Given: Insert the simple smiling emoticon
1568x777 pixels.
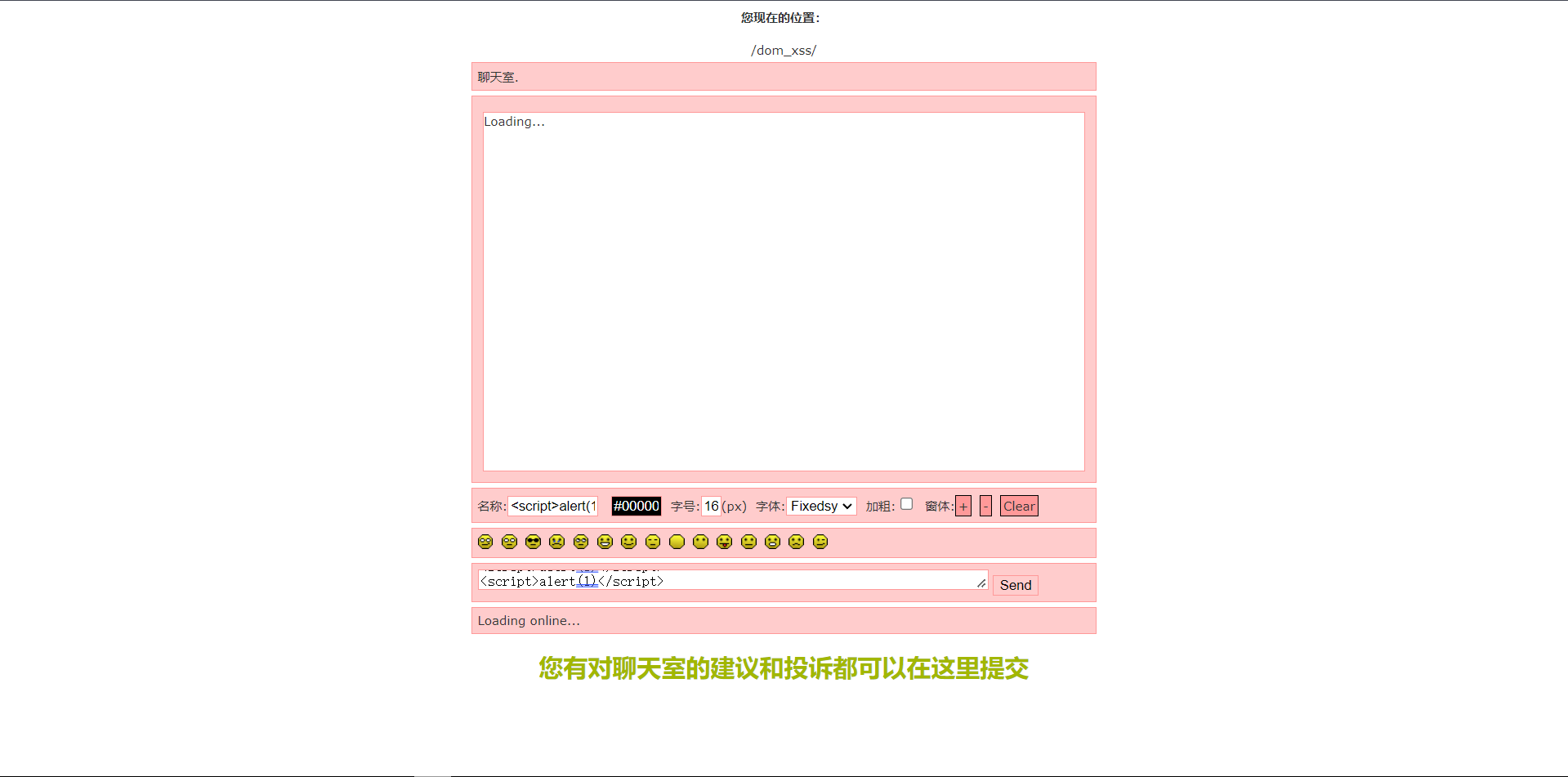Looking at the screenshot, I should 628,542.
